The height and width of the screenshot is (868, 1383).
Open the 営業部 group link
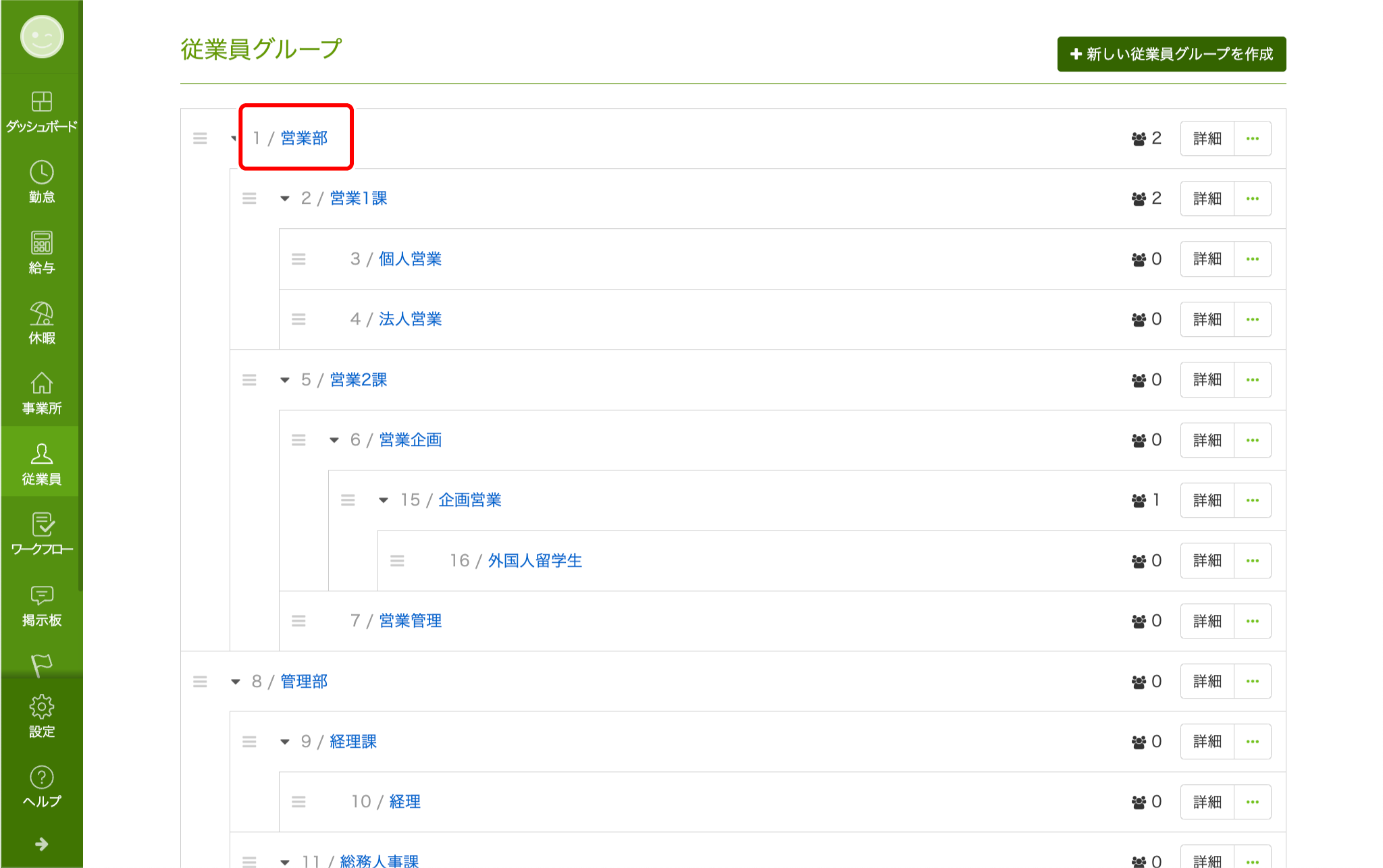click(x=304, y=138)
